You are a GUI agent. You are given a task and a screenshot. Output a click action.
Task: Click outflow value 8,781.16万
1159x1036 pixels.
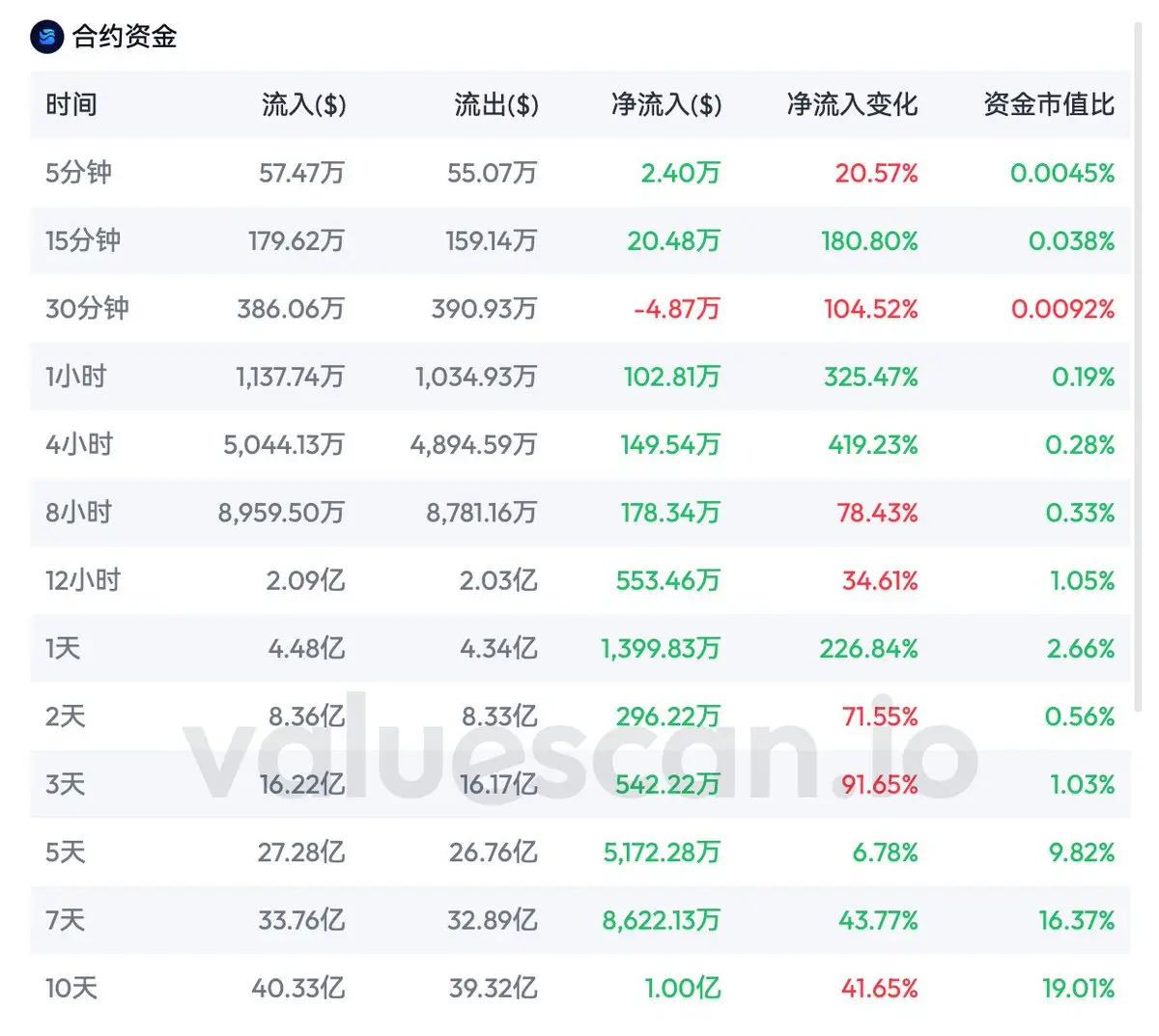pyautogui.click(x=482, y=513)
